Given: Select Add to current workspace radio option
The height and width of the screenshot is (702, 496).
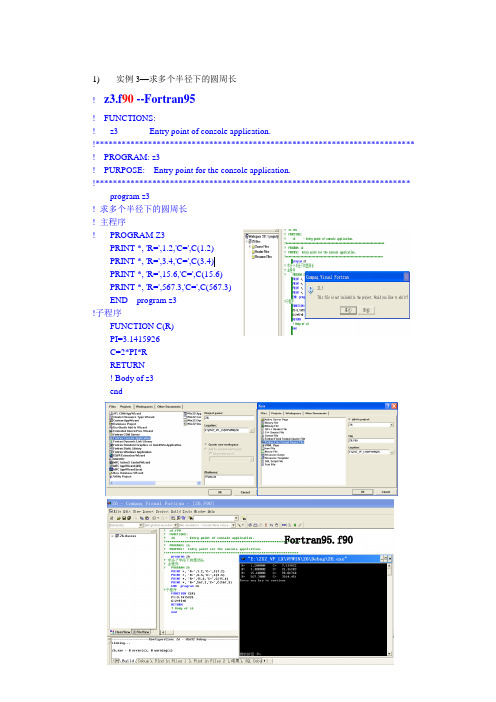Looking at the screenshot, I should click(206, 449).
